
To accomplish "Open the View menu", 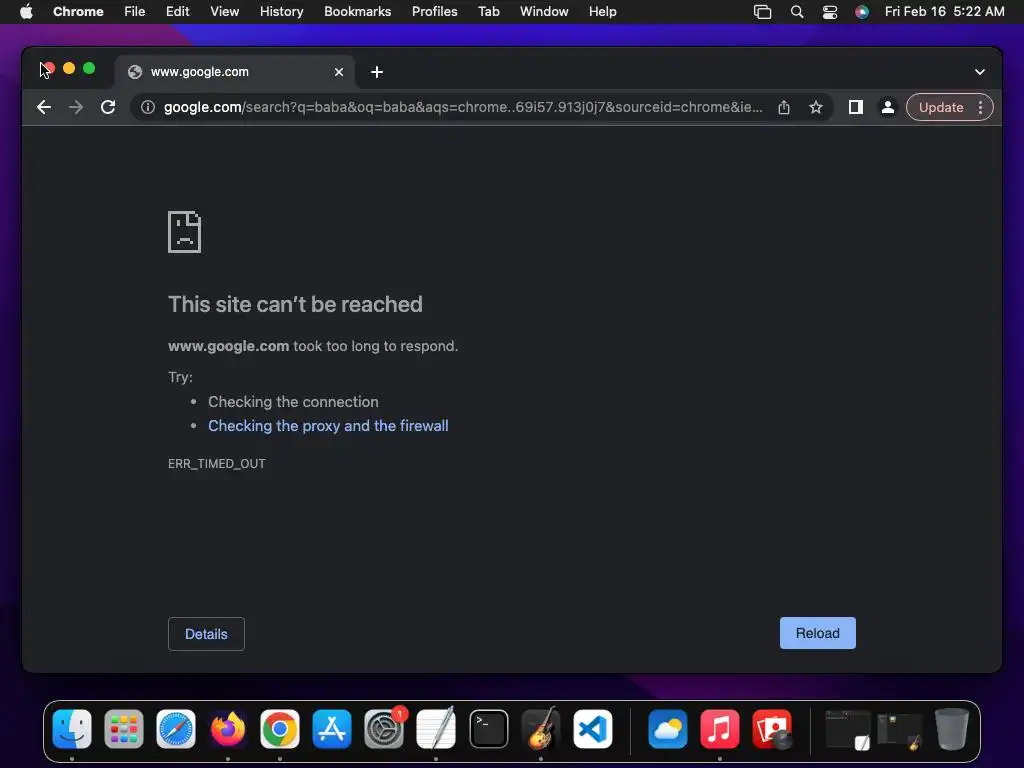I will [225, 12].
